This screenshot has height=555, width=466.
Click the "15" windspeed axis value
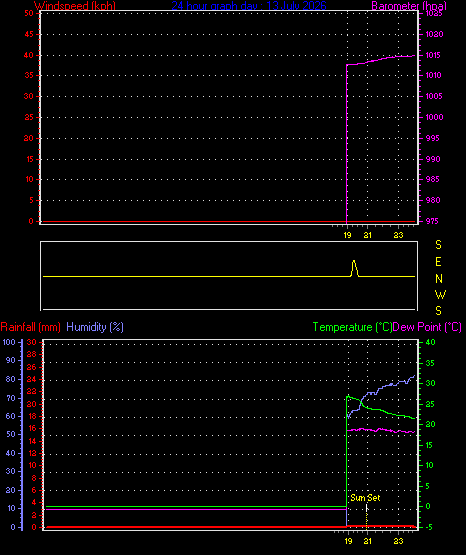(x=29, y=159)
